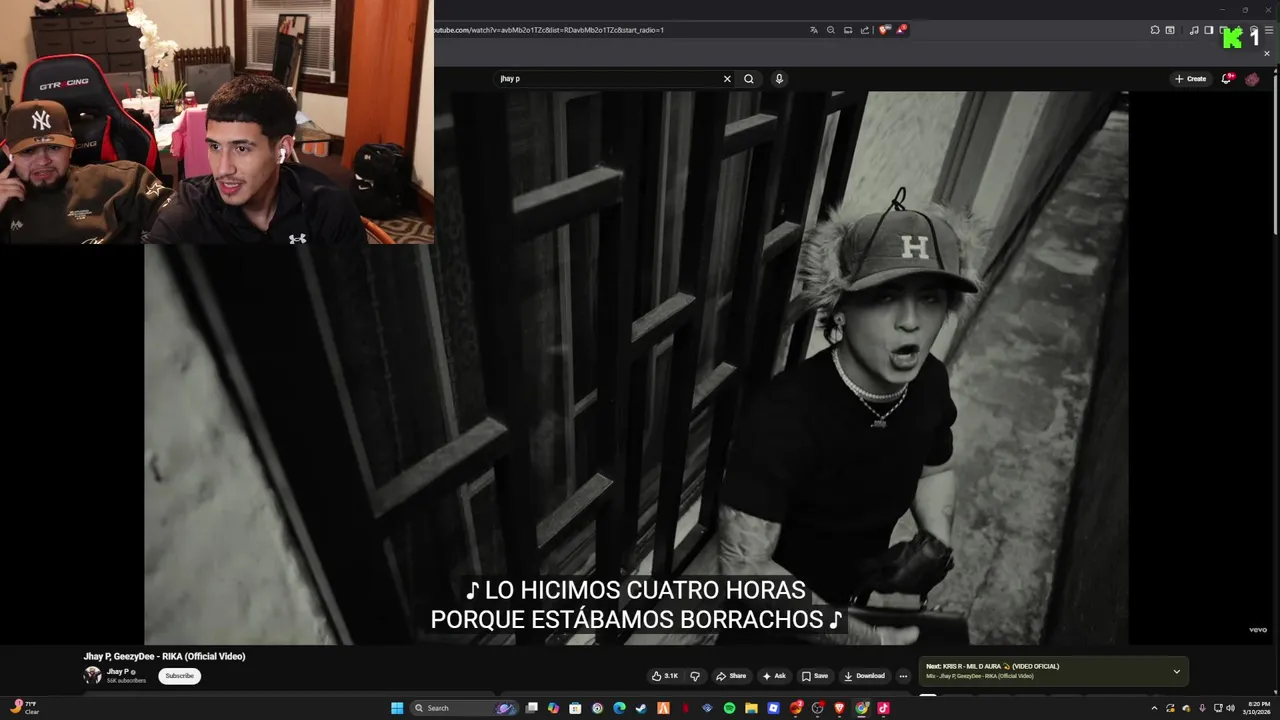Dislike the RIKA video
1280x720 pixels.
pos(695,676)
